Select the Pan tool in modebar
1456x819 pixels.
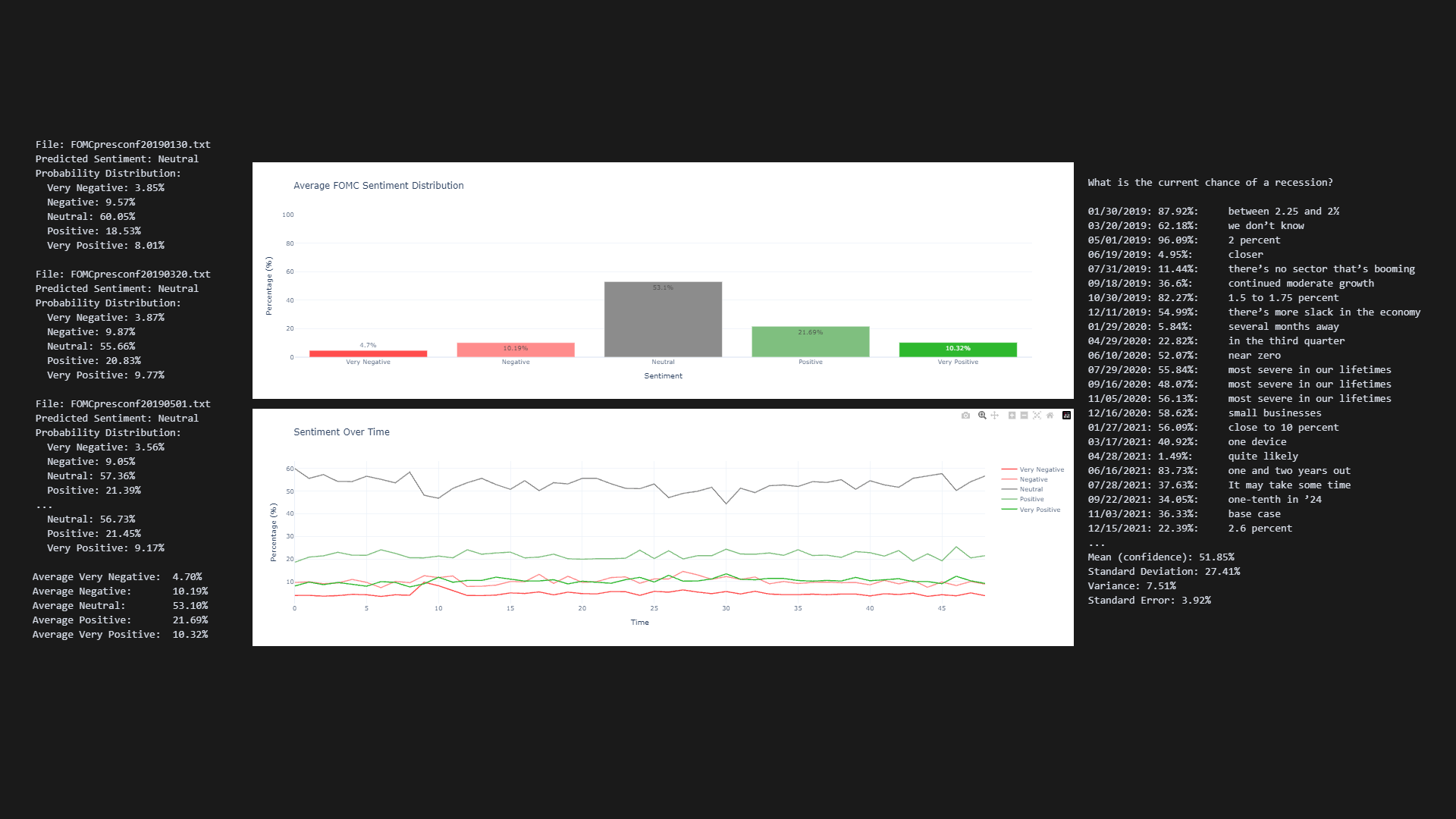994,416
